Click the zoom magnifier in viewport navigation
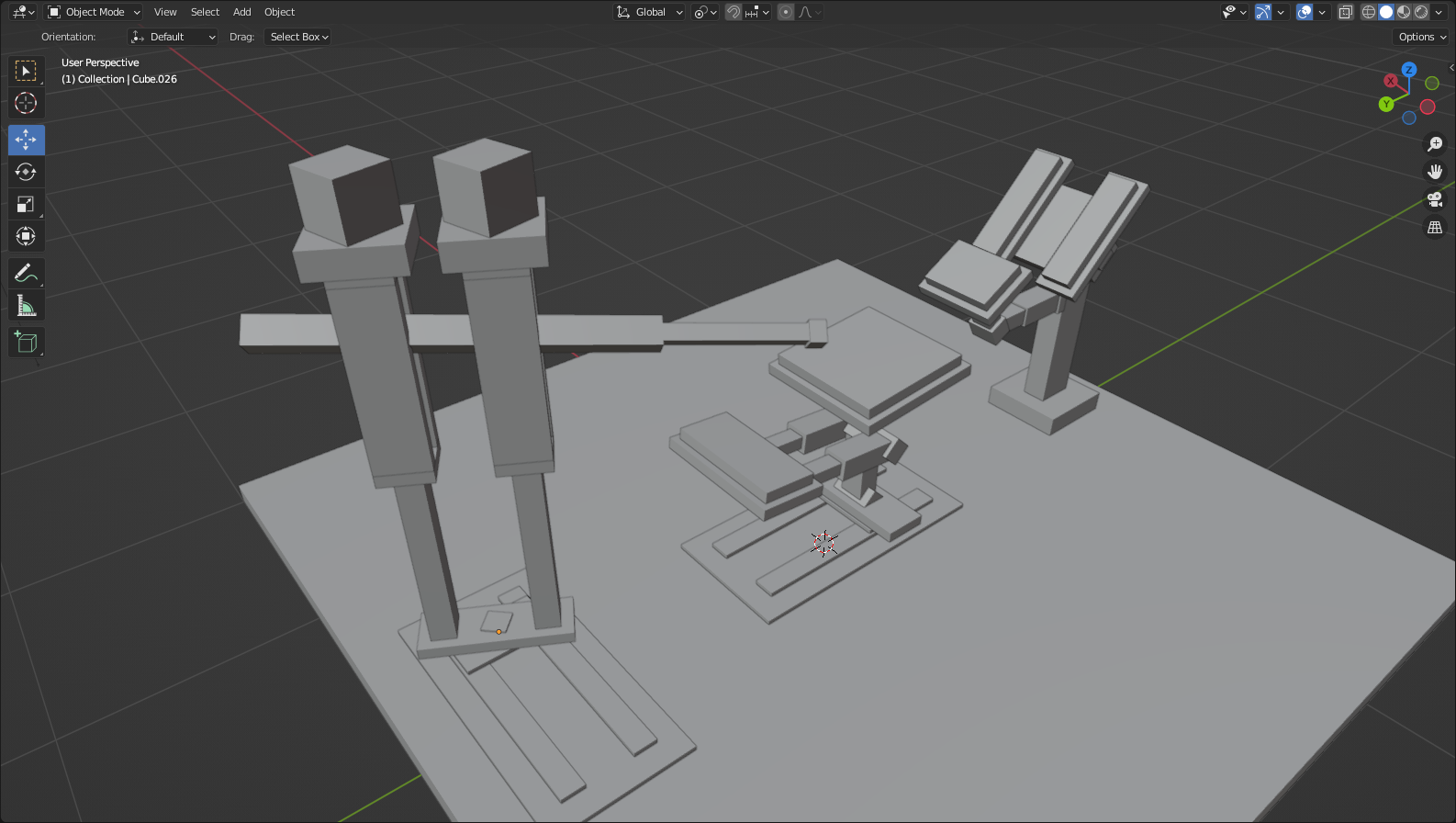Screen dimensions: 1456x823 tap(1435, 144)
